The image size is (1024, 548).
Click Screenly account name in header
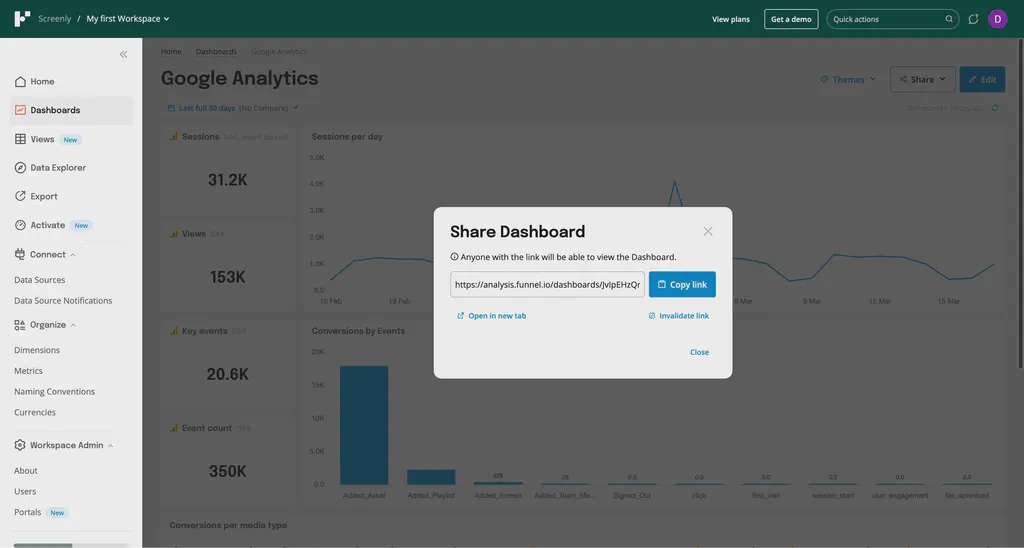coord(54,19)
